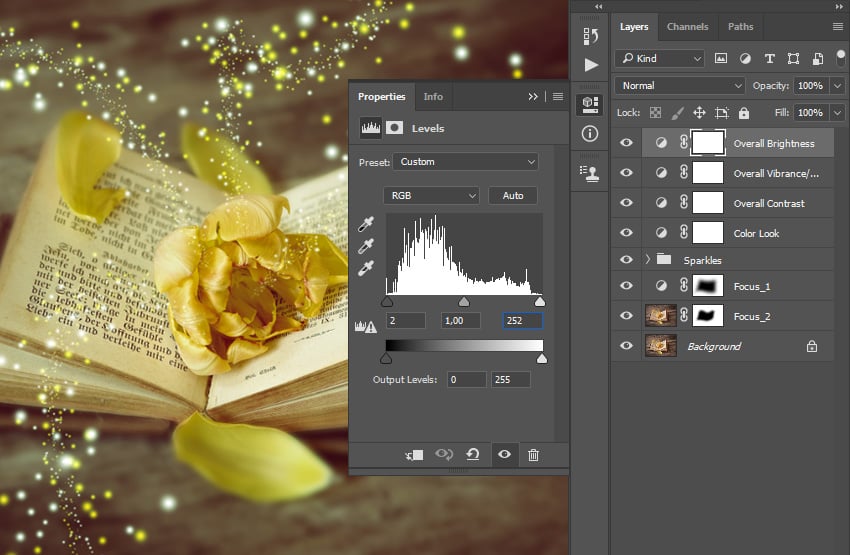Hide the Background layer
The image size is (850, 555).
[x=626, y=346]
